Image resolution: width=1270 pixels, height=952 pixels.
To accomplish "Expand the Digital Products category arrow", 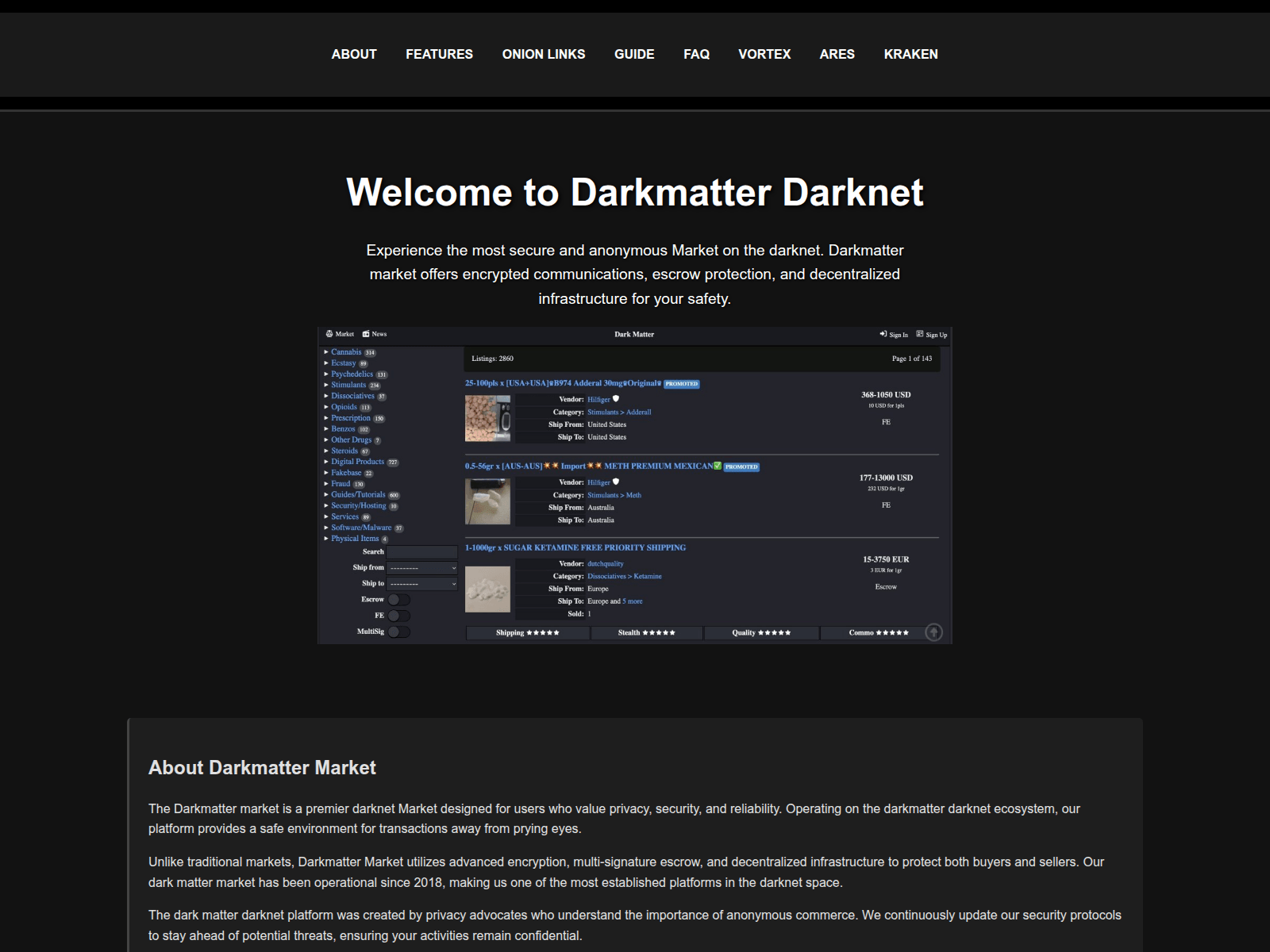I will click(x=326, y=462).
